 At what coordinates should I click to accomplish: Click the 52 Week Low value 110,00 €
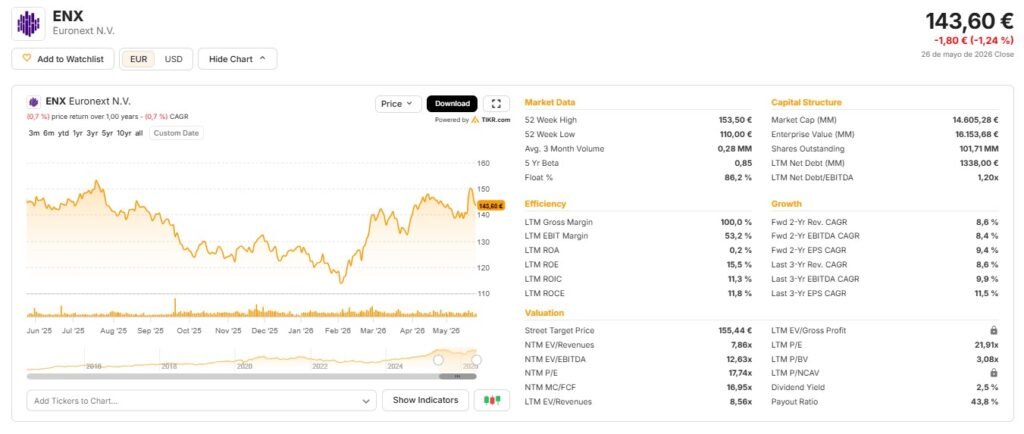(x=735, y=134)
